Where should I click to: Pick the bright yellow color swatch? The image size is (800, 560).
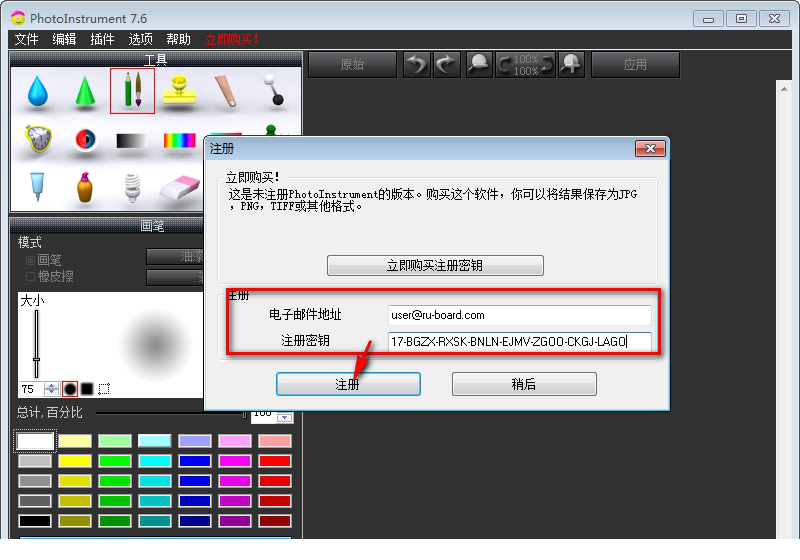point(75,461)
